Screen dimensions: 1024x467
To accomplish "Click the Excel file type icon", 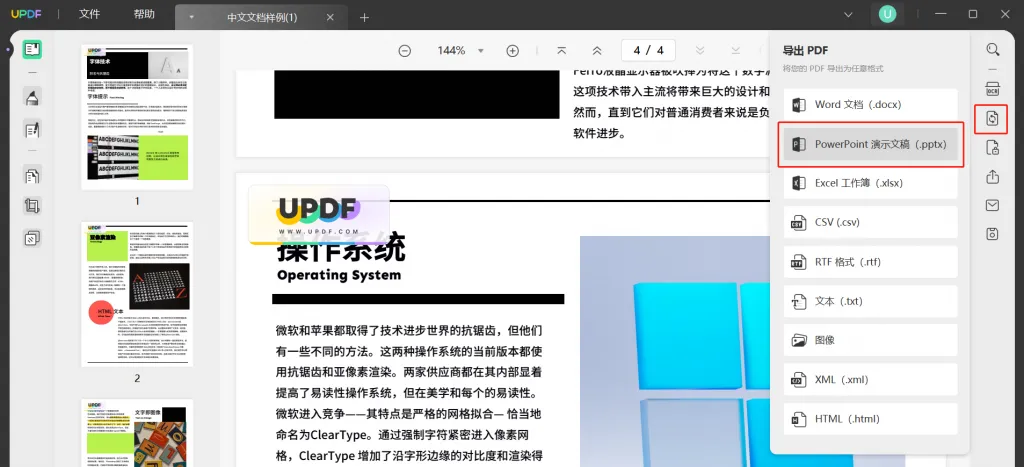I will point(799,184).
